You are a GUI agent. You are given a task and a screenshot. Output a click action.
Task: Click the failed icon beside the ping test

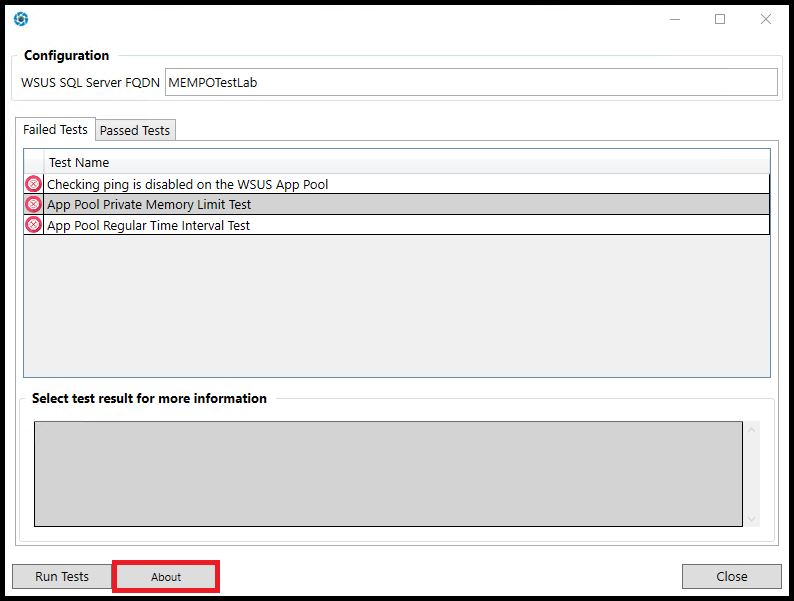click(x=33, y=184)
